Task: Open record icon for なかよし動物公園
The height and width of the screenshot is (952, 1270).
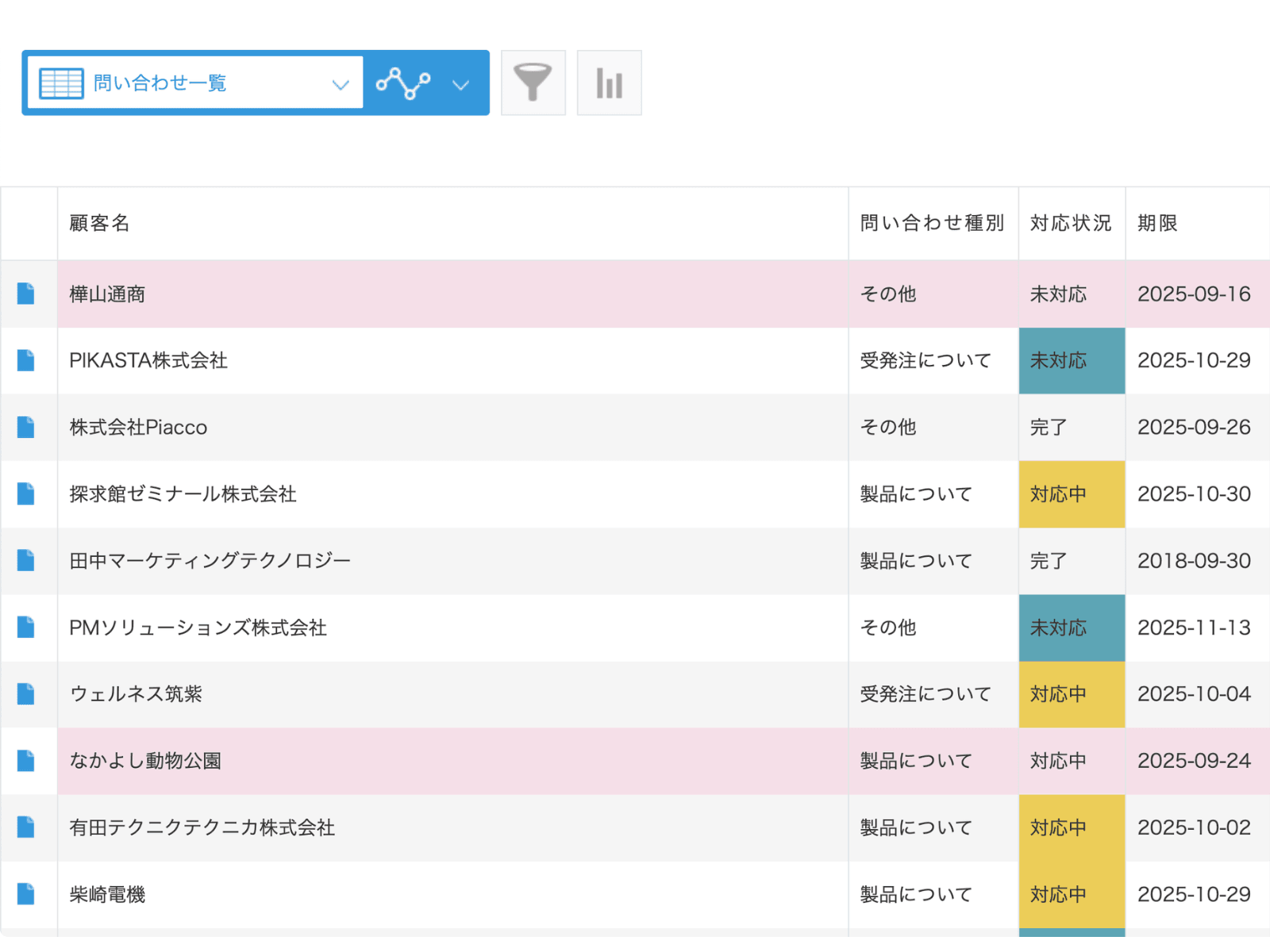Action: [26, 761]
